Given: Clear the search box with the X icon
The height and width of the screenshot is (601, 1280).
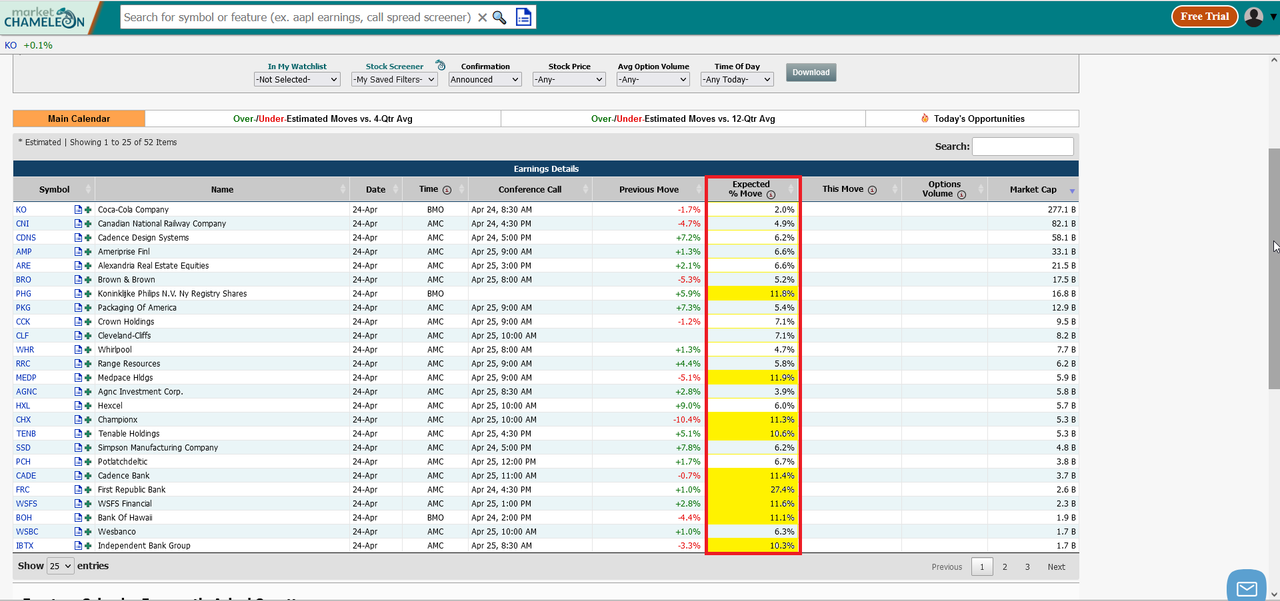Looking at the screenshot, I should pos(483,17).
